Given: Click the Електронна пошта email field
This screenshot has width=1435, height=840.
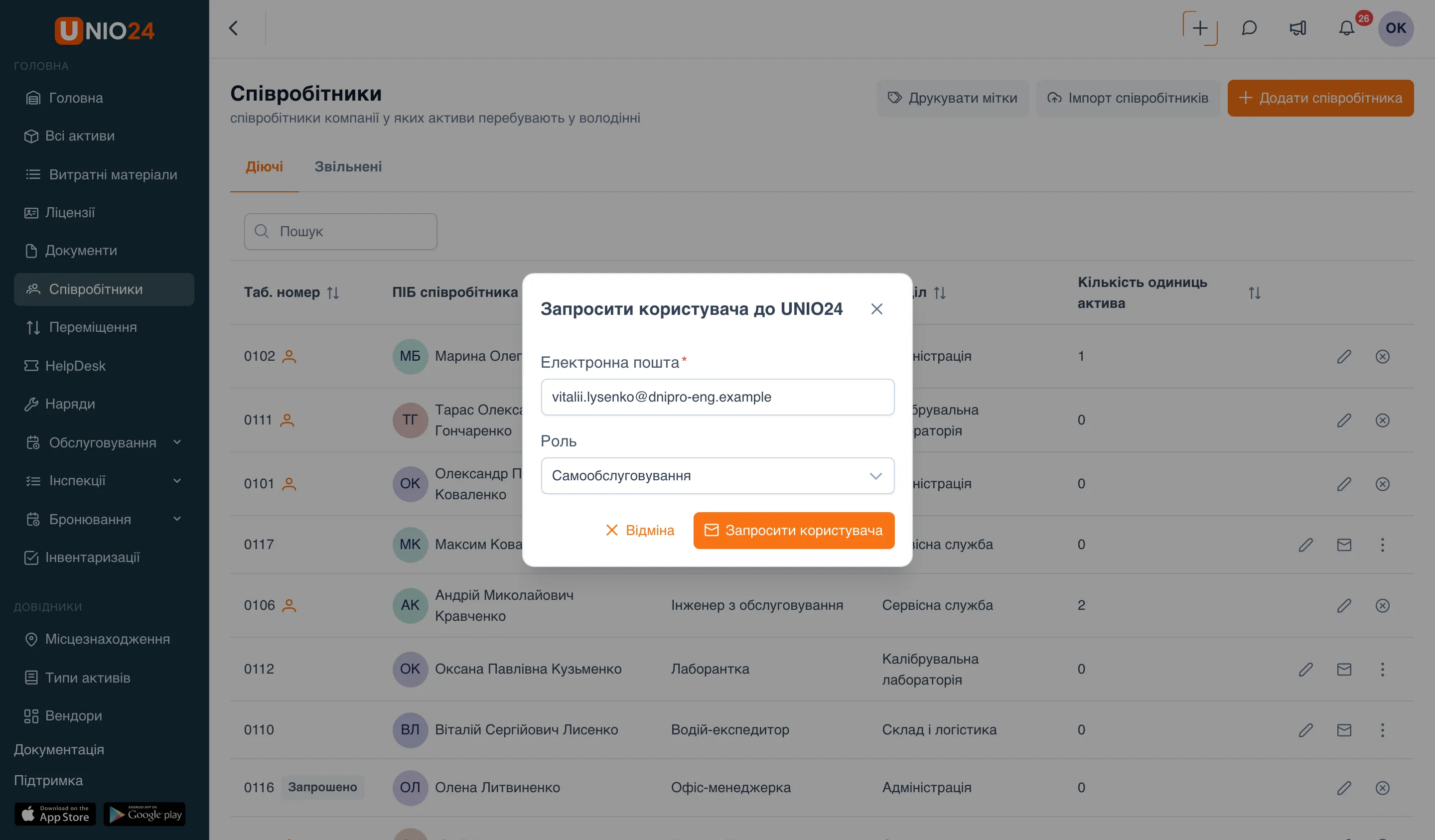Looking at the screenshot, I should coord(717,397).
